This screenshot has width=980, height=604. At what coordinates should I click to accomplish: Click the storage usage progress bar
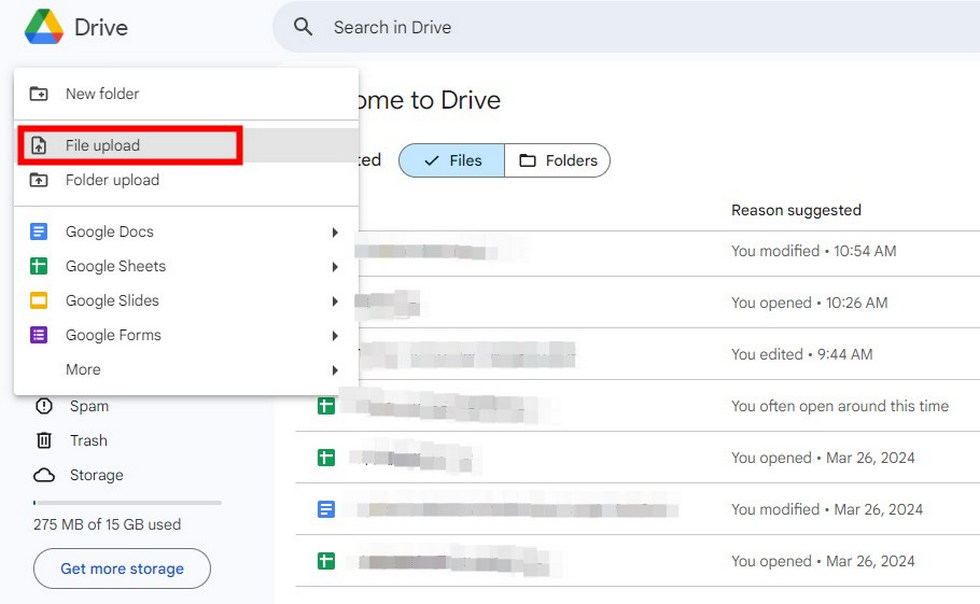point(128,503)
